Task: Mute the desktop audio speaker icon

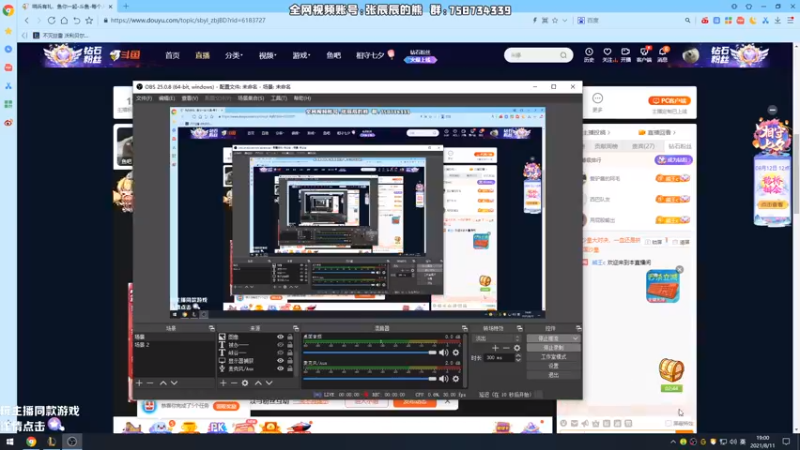Action: coord(443,353)
